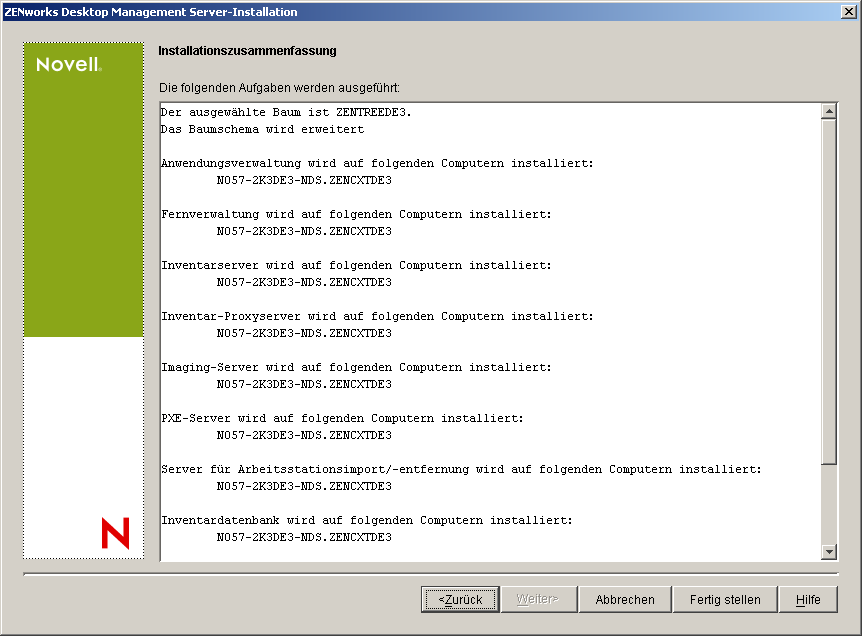Select the 'Inventarserver wird auf folgenden Computern' line

356,266
